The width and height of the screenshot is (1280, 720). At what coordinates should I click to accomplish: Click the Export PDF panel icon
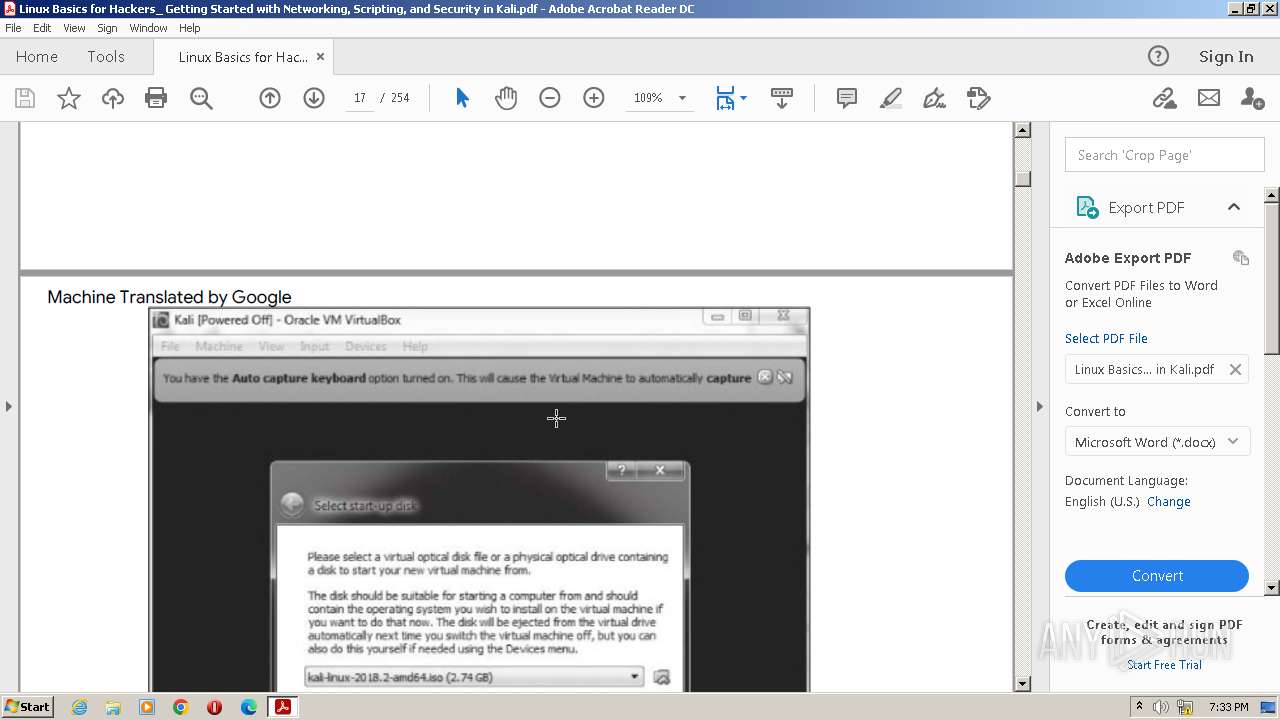pyautogui.click(x=1087, y=207)
